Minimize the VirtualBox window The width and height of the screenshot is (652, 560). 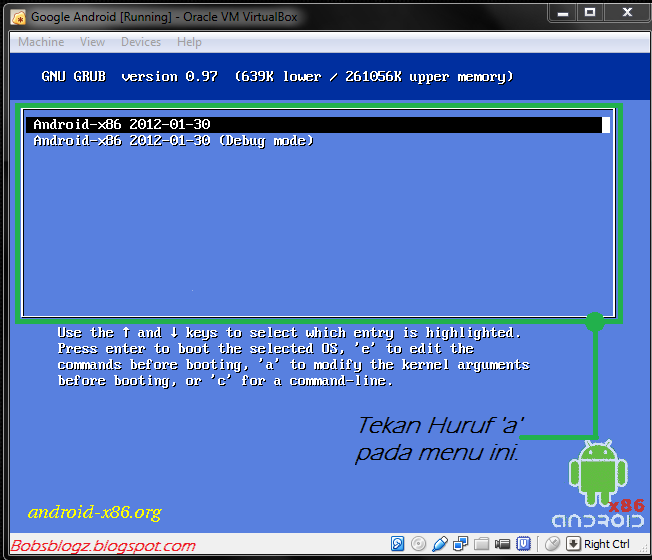[x=563, y=13]
